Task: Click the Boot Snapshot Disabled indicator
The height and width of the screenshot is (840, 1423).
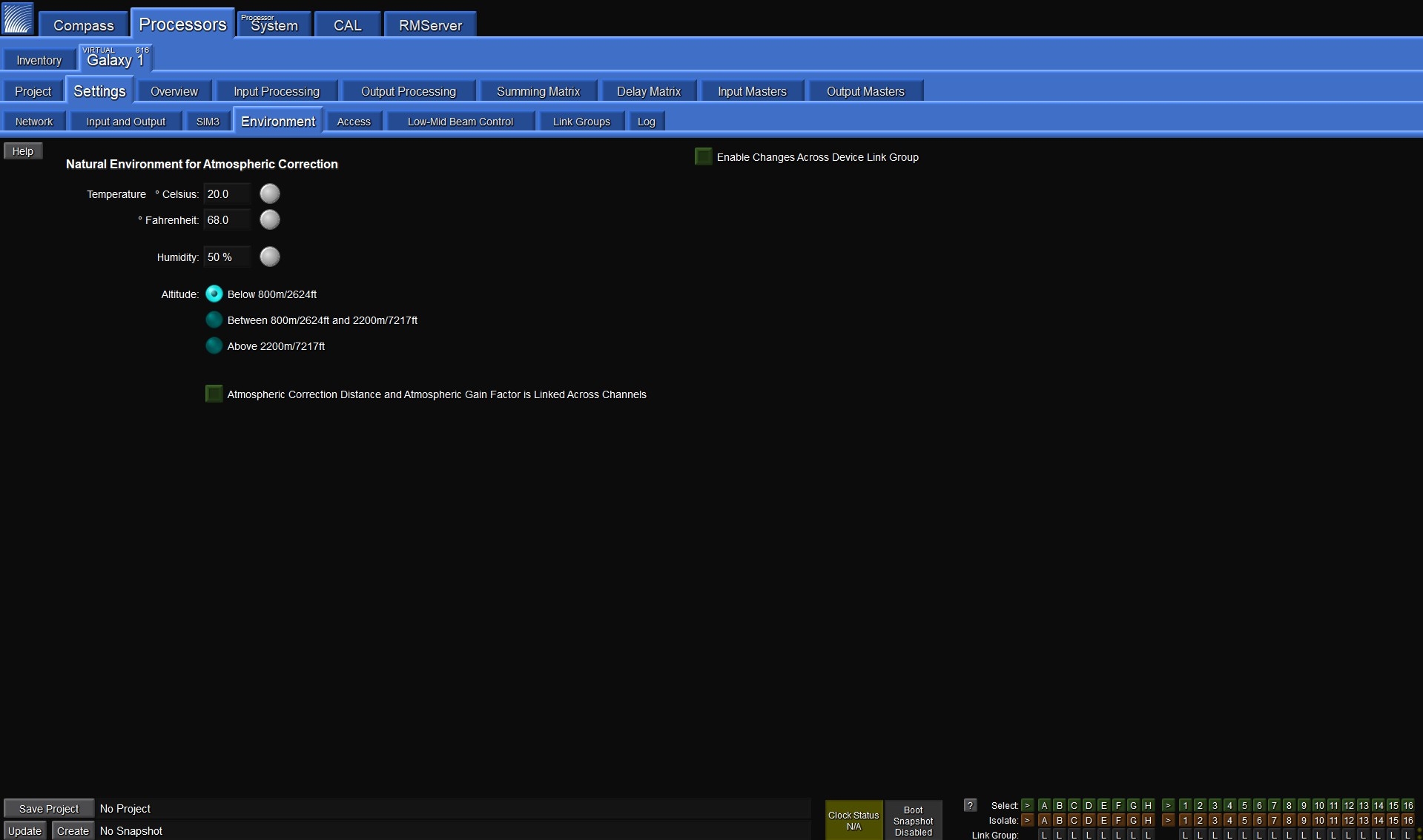Action: click(913, 820)
